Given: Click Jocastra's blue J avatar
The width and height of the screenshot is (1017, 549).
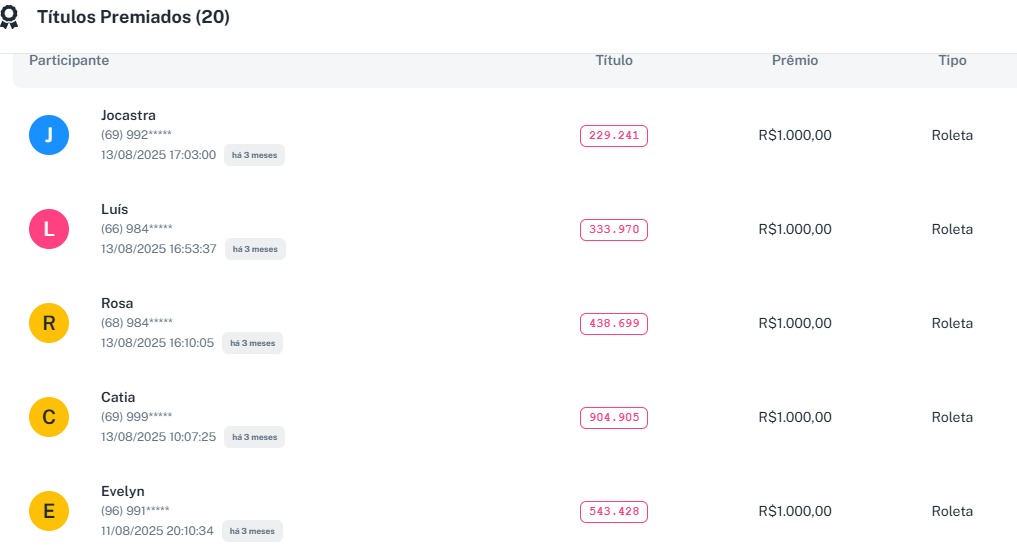Looking at the screenshot, I should [49, 135].
